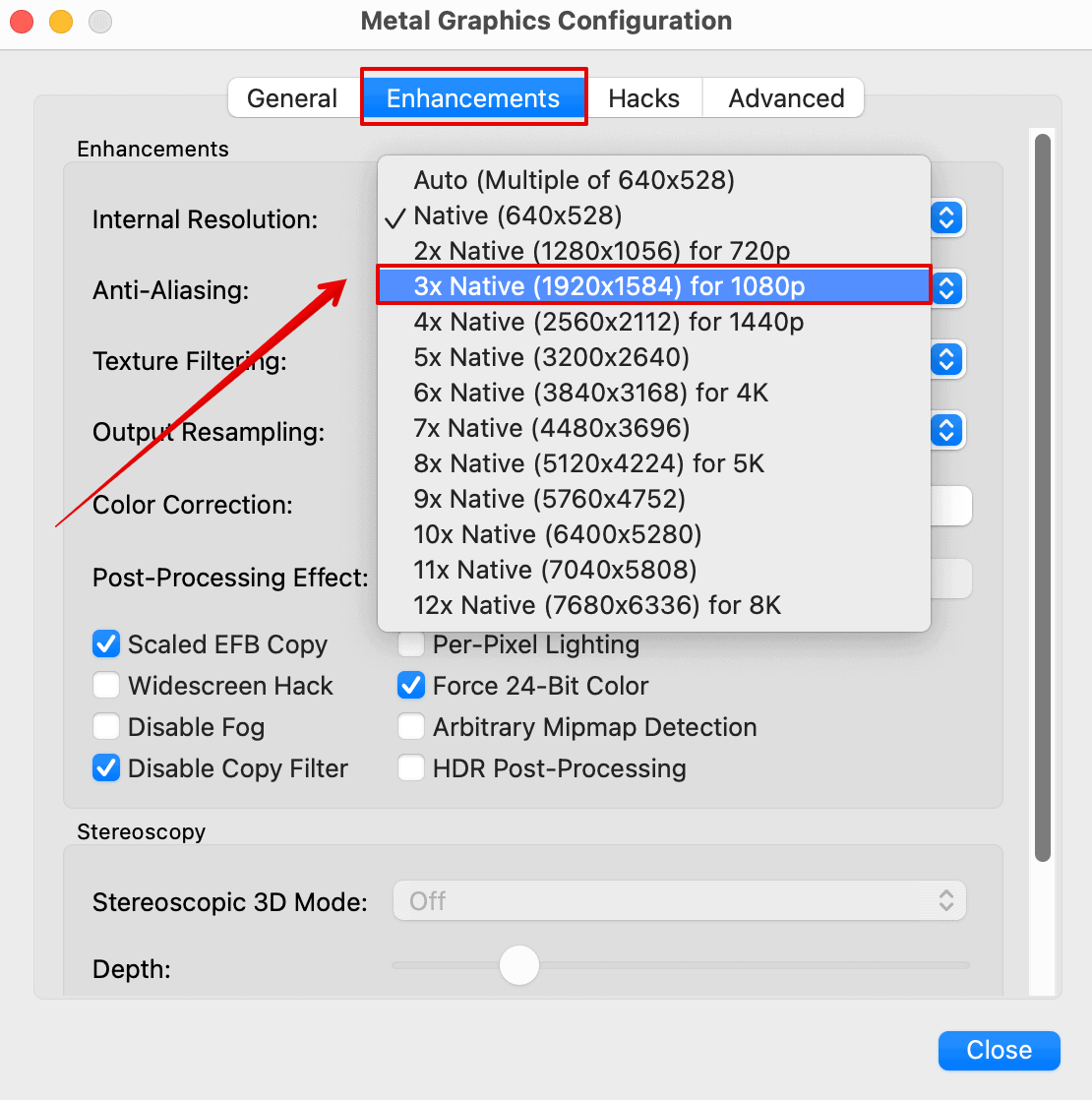Open the Internal Resolution dropdown arrows

946,217
